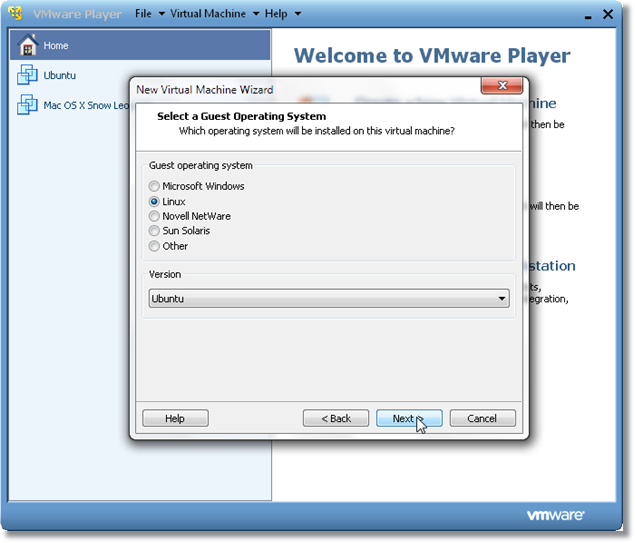Image resolution: width=635 pixels, height=543 pixels.
Task: Click the 'New Virtual Machine Wizard' title
Action: click(x=205, y=89)
